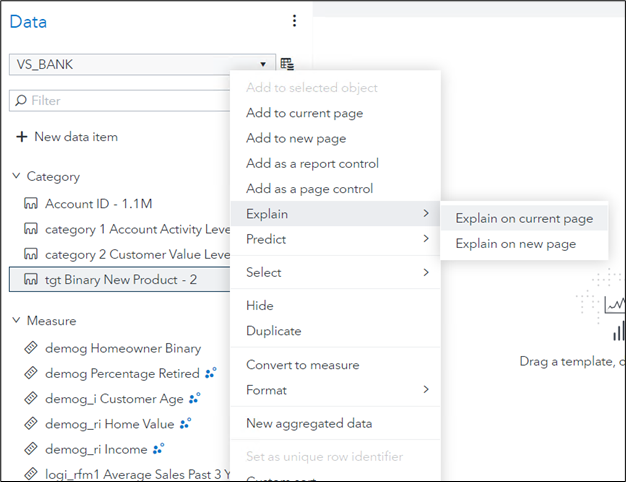Select the demog Percentage Retired measure
Screen dimensions: 626x482
click(x=122, y=374)
